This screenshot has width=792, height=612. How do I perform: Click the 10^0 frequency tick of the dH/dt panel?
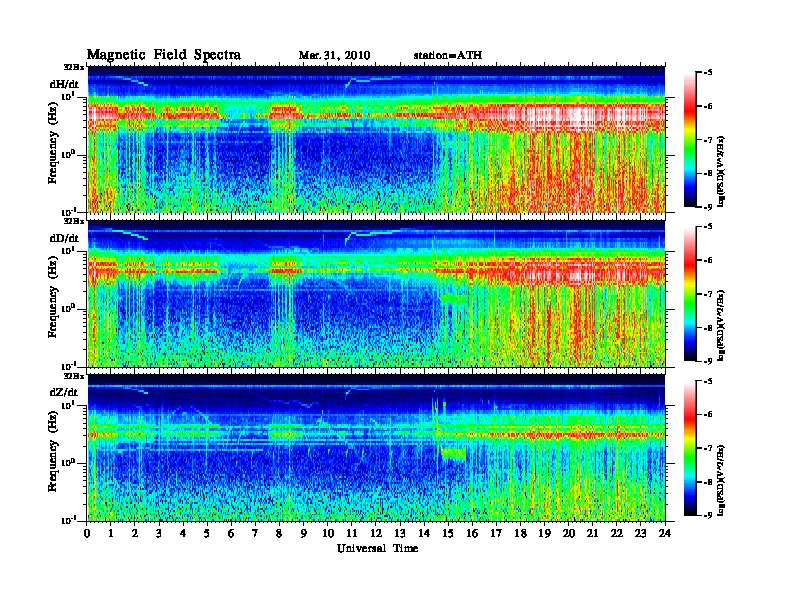pyautogui.click(x=68, y=154)
